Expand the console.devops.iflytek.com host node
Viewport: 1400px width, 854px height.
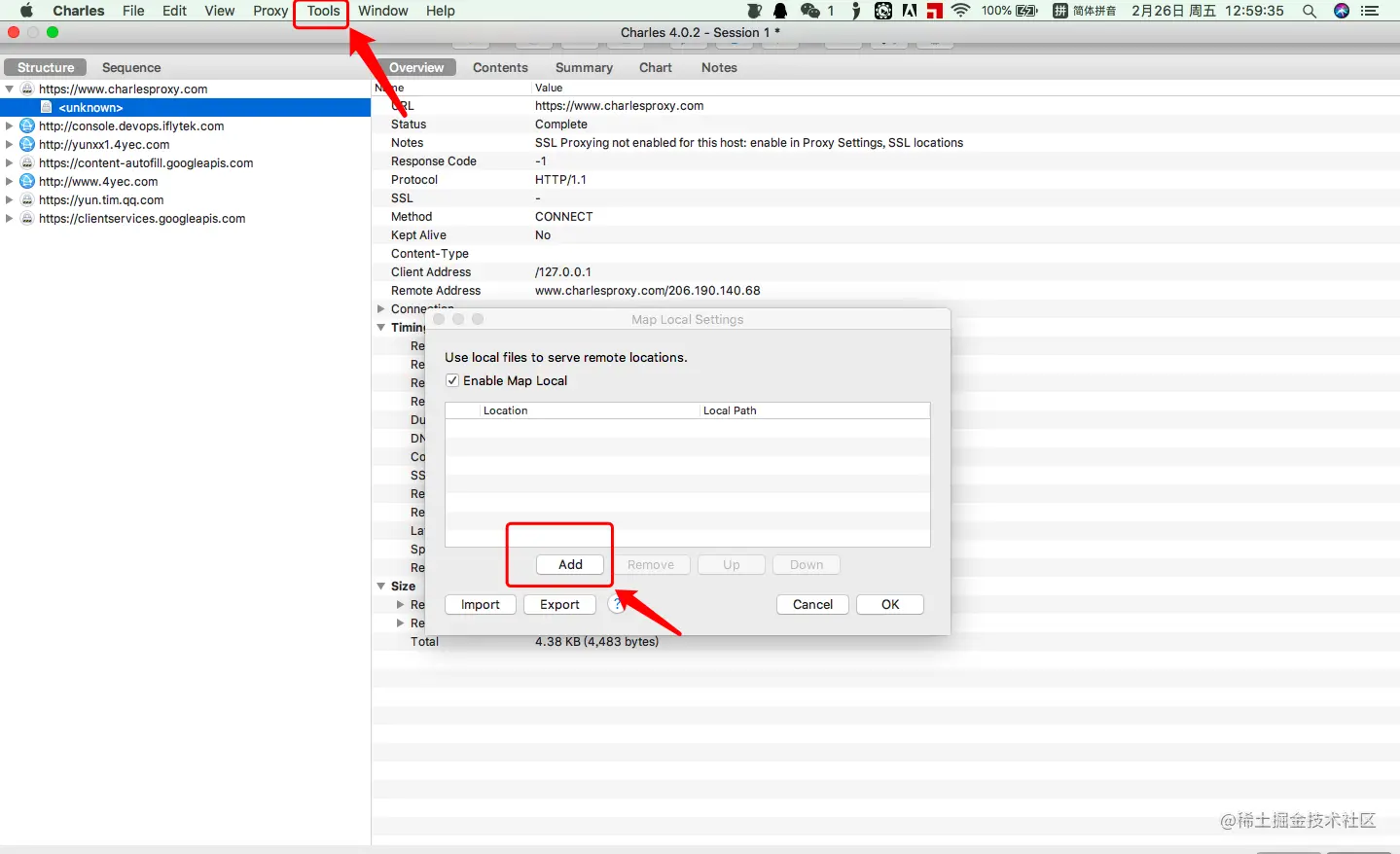(x=10, y=125)
